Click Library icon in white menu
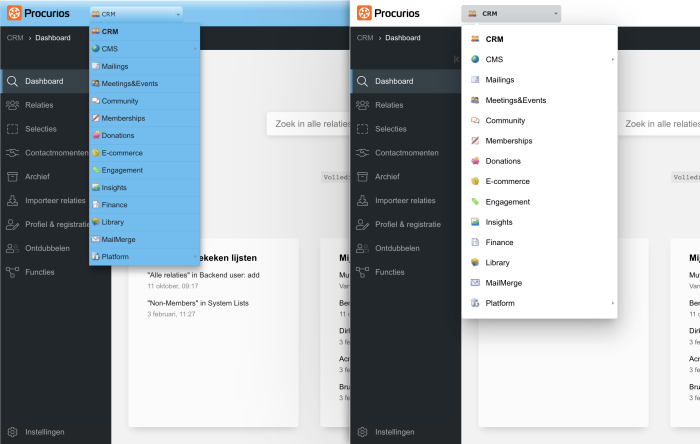 click(475, 263)
